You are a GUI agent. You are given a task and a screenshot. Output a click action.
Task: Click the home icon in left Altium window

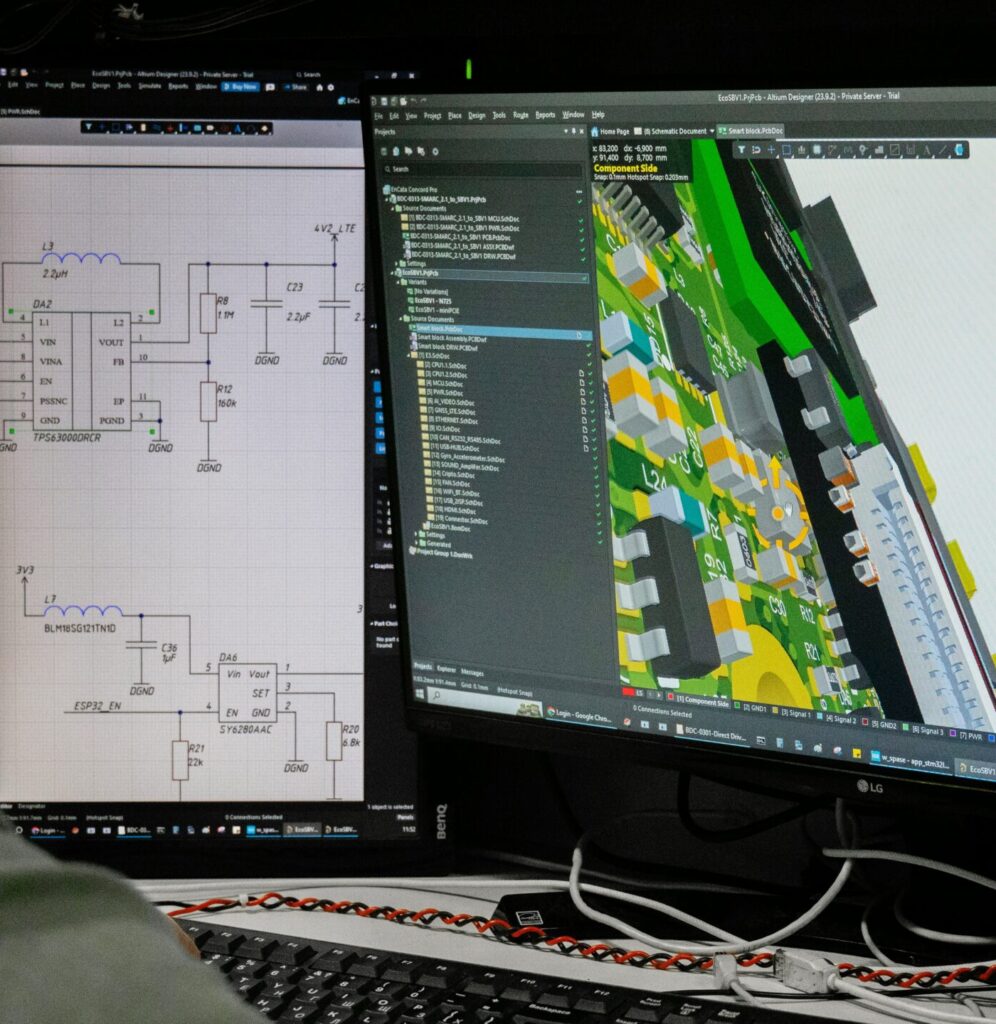pos(319,88)
